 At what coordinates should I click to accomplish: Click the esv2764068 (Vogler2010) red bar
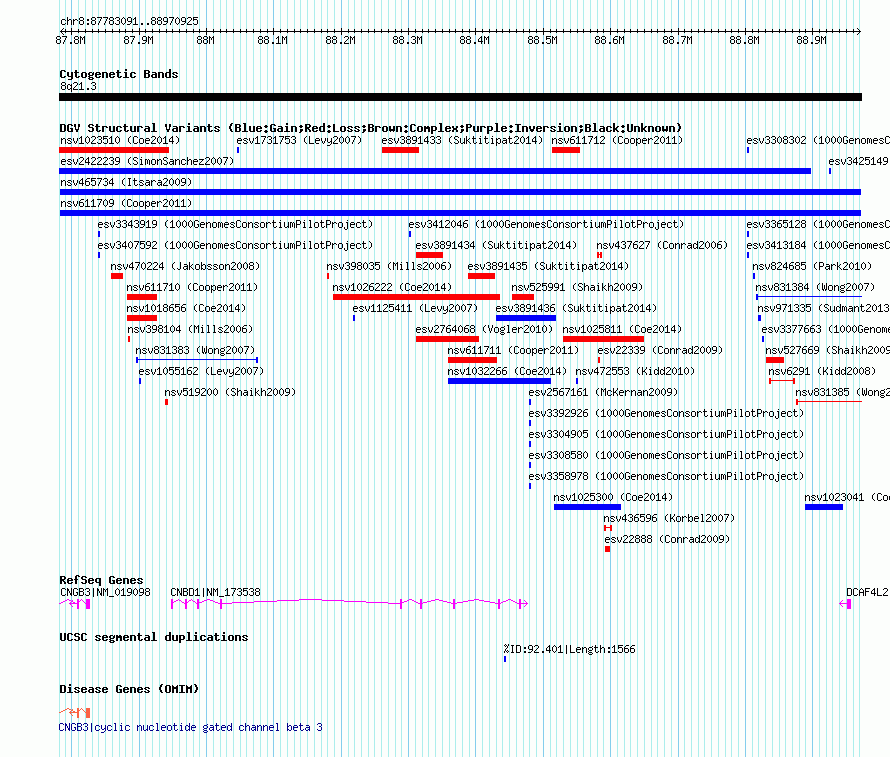pyautogui.click(x=447, y=339)
